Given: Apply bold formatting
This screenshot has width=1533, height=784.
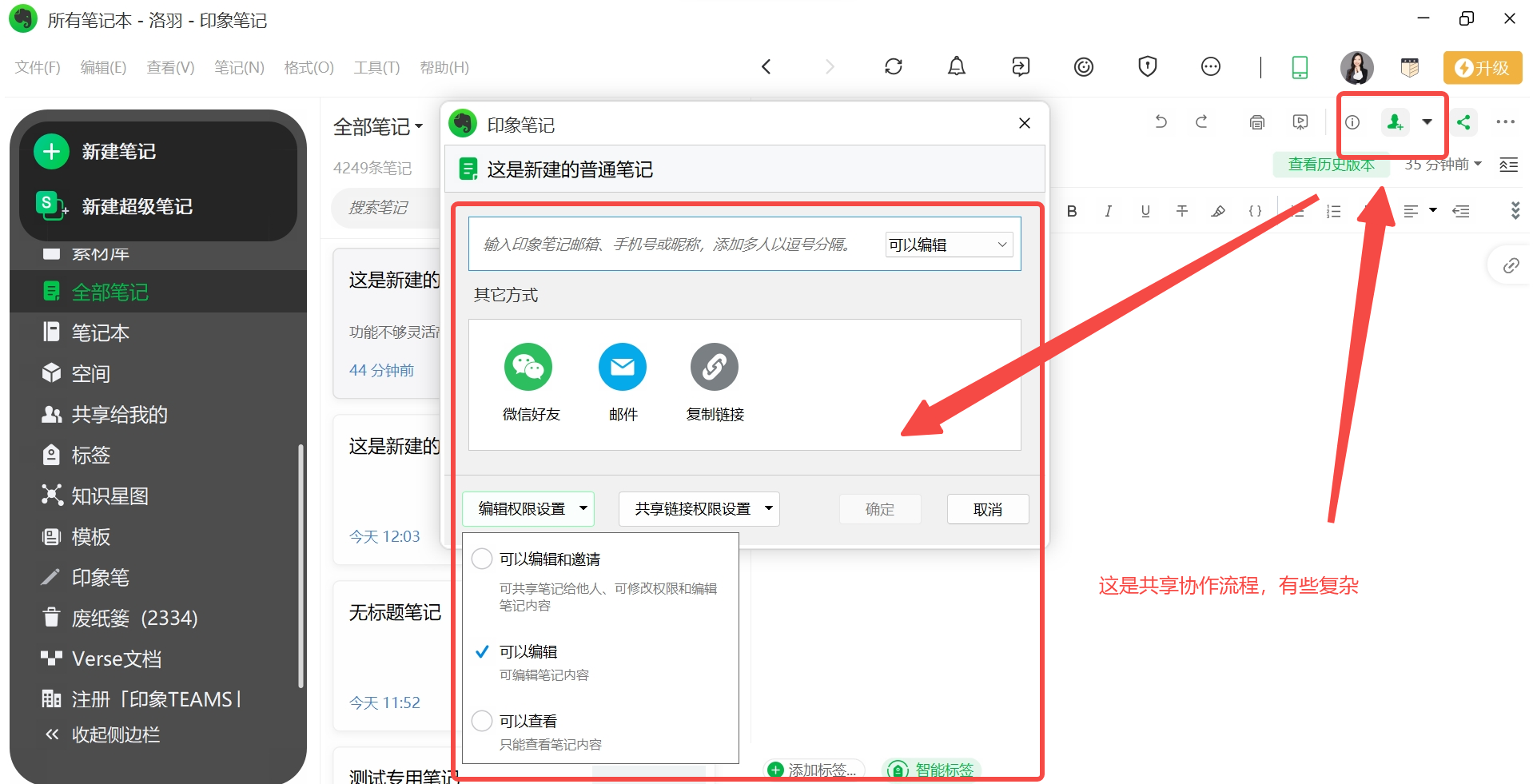Looking at the screenshot, I should (x=1072, y=211).
